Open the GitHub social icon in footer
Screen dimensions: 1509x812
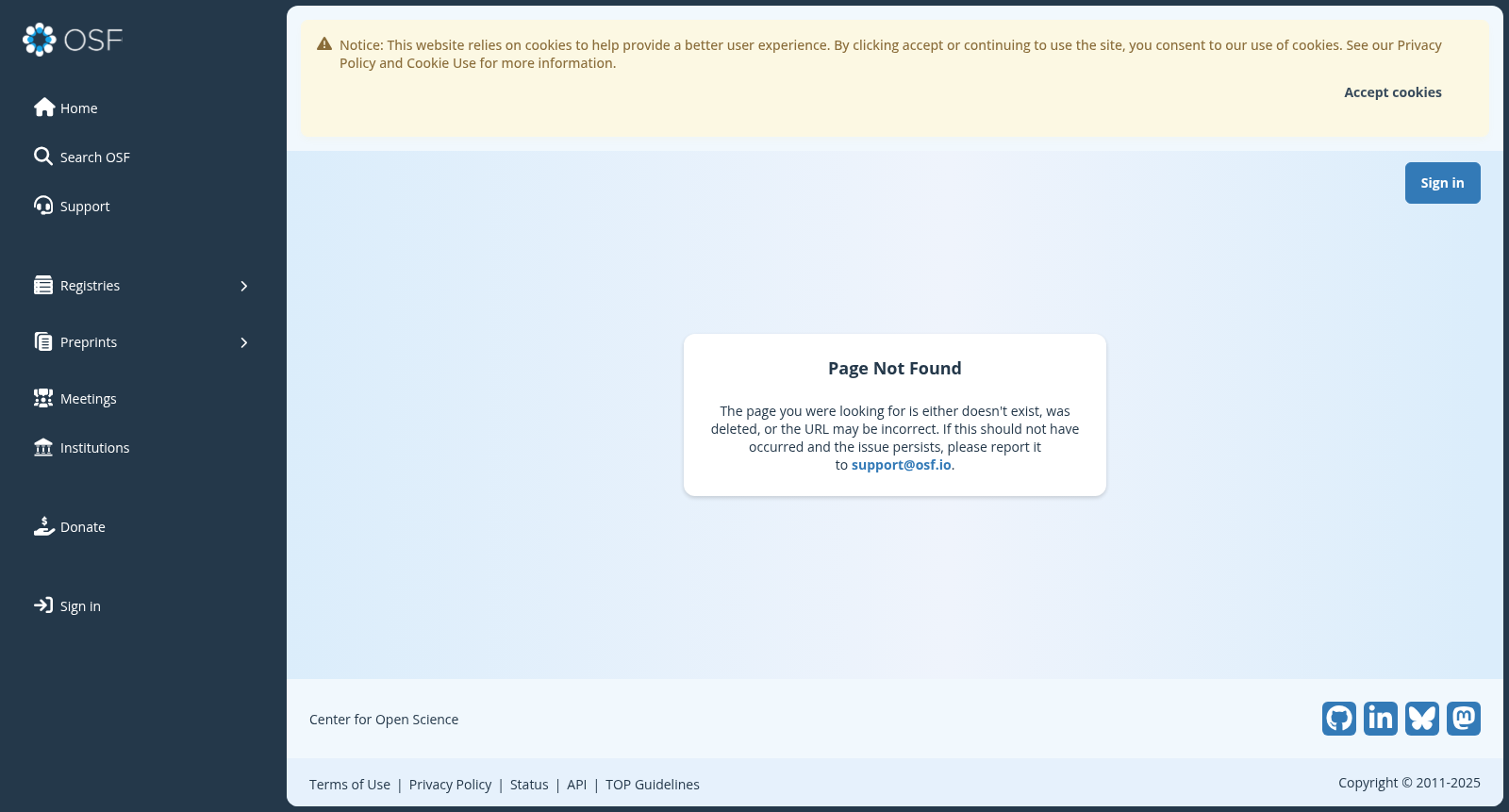[1339, 719]
